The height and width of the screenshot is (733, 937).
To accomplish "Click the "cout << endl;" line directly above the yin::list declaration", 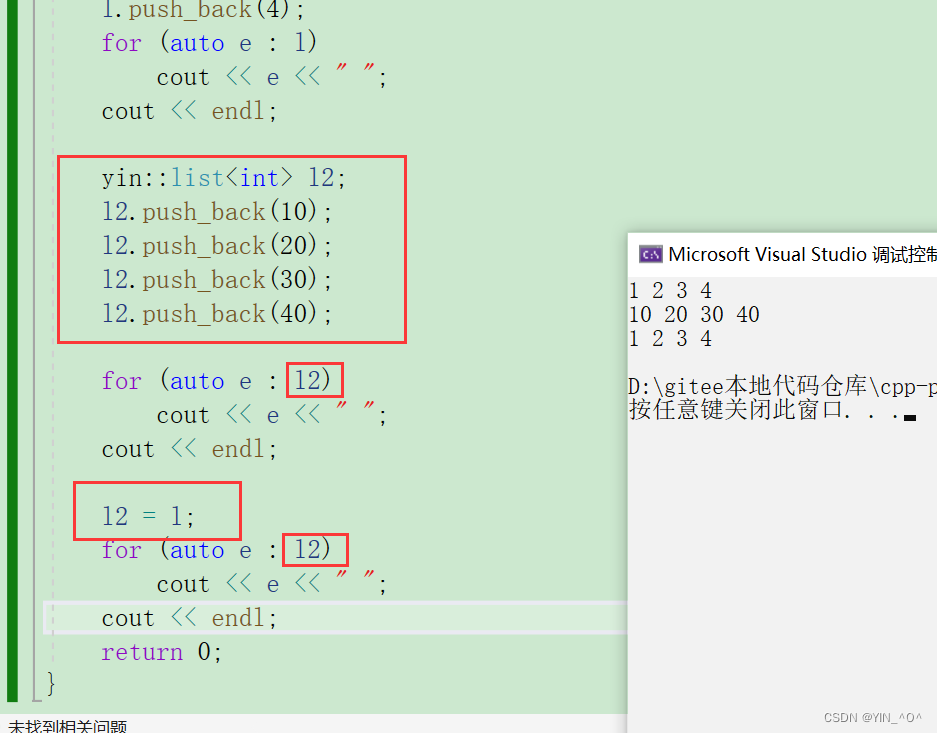I will point(189,111).
